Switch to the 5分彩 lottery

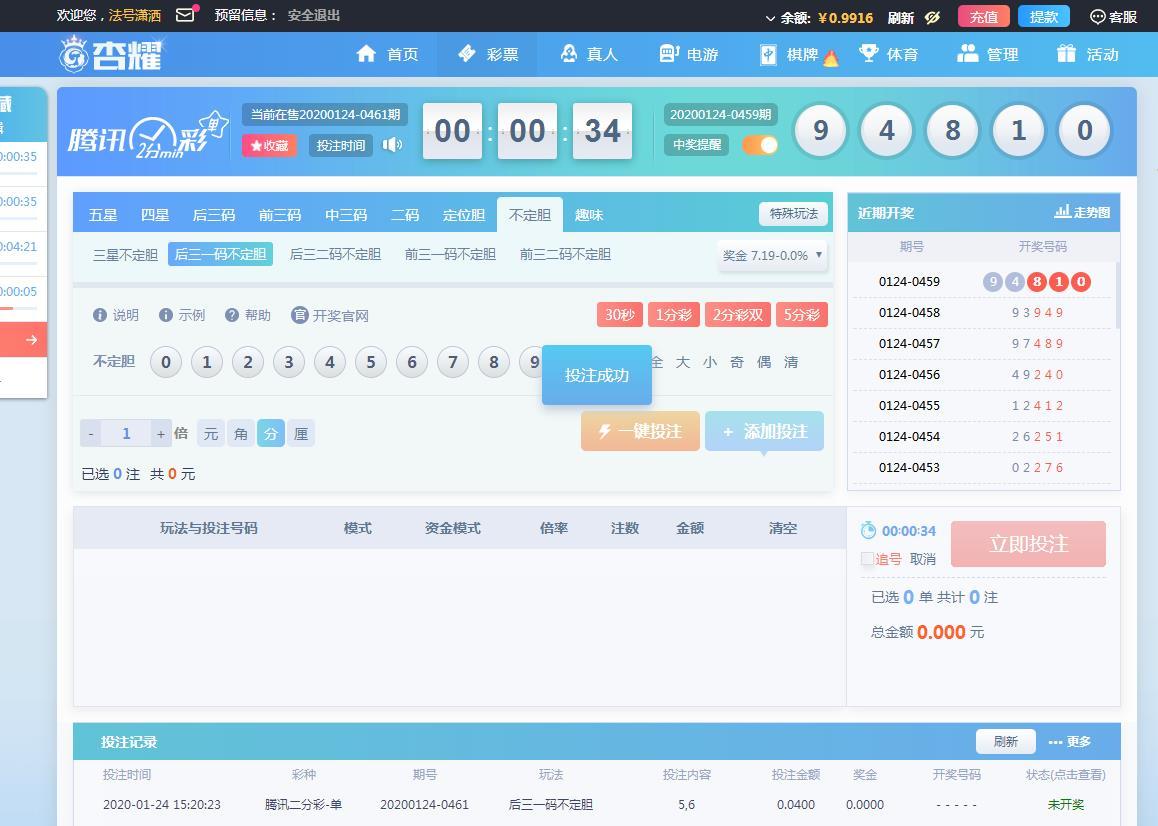click(x=801, y=315)
